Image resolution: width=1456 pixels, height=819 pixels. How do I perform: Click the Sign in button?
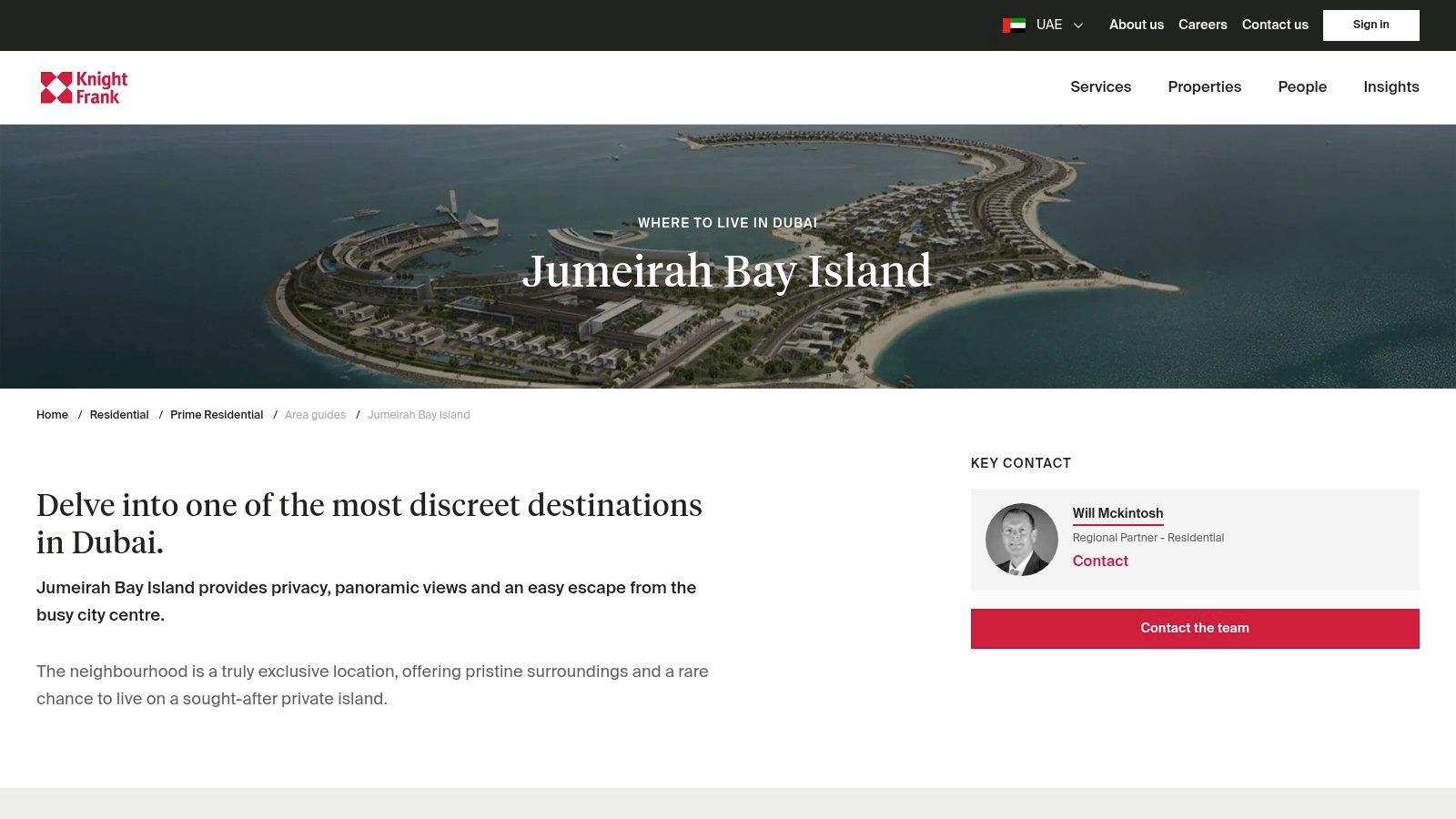(x=1370, y=25)
